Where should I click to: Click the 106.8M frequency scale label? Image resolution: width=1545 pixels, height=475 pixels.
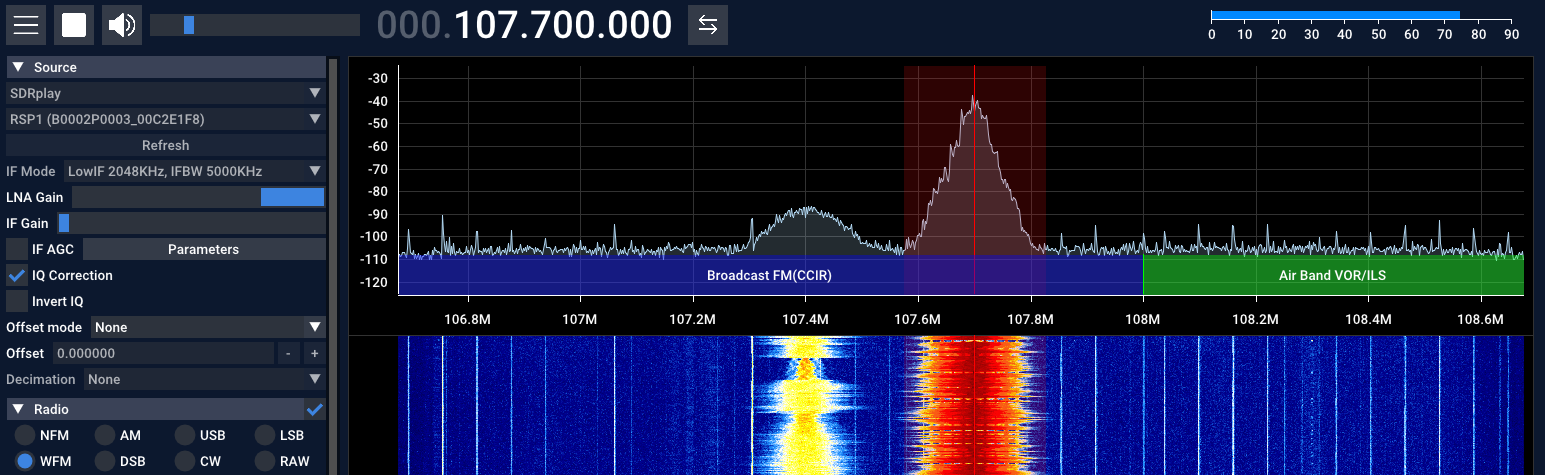click(x=467, y=319)
